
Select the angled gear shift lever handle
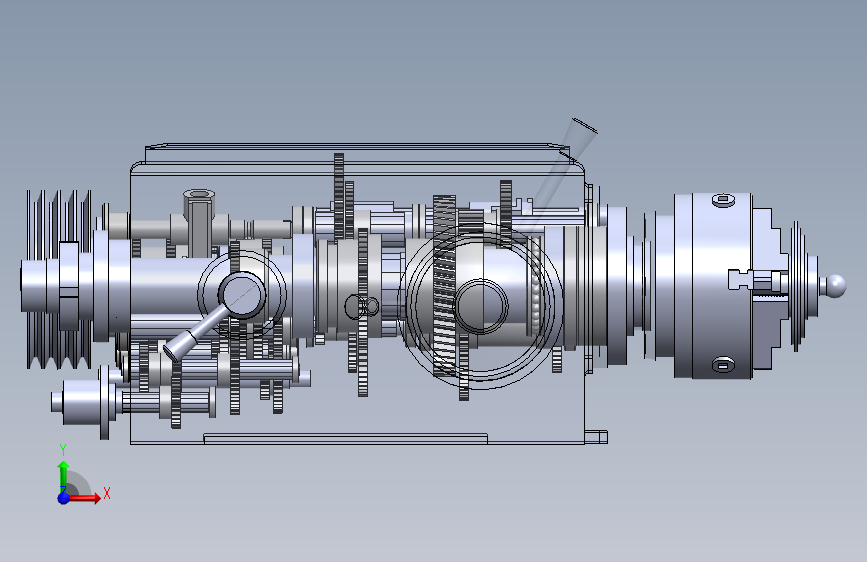pos(195,335)
